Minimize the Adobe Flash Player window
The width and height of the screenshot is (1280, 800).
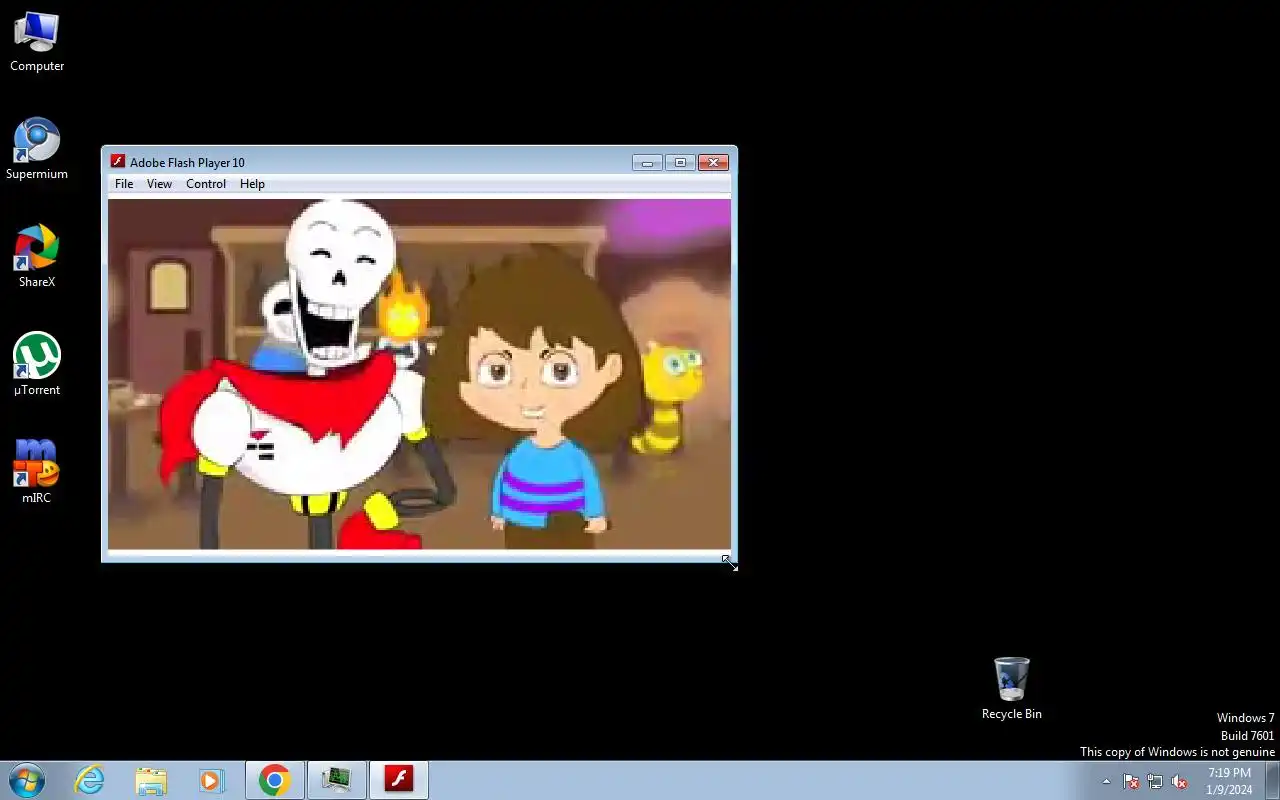tap(647, 162)
